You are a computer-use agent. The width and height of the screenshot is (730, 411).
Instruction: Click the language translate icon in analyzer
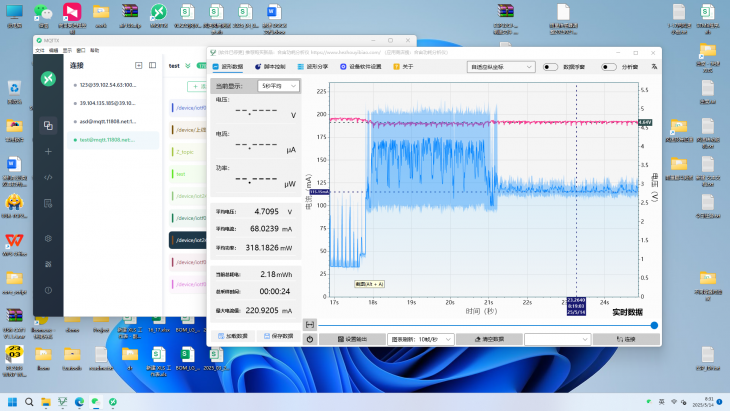[654, 67]
